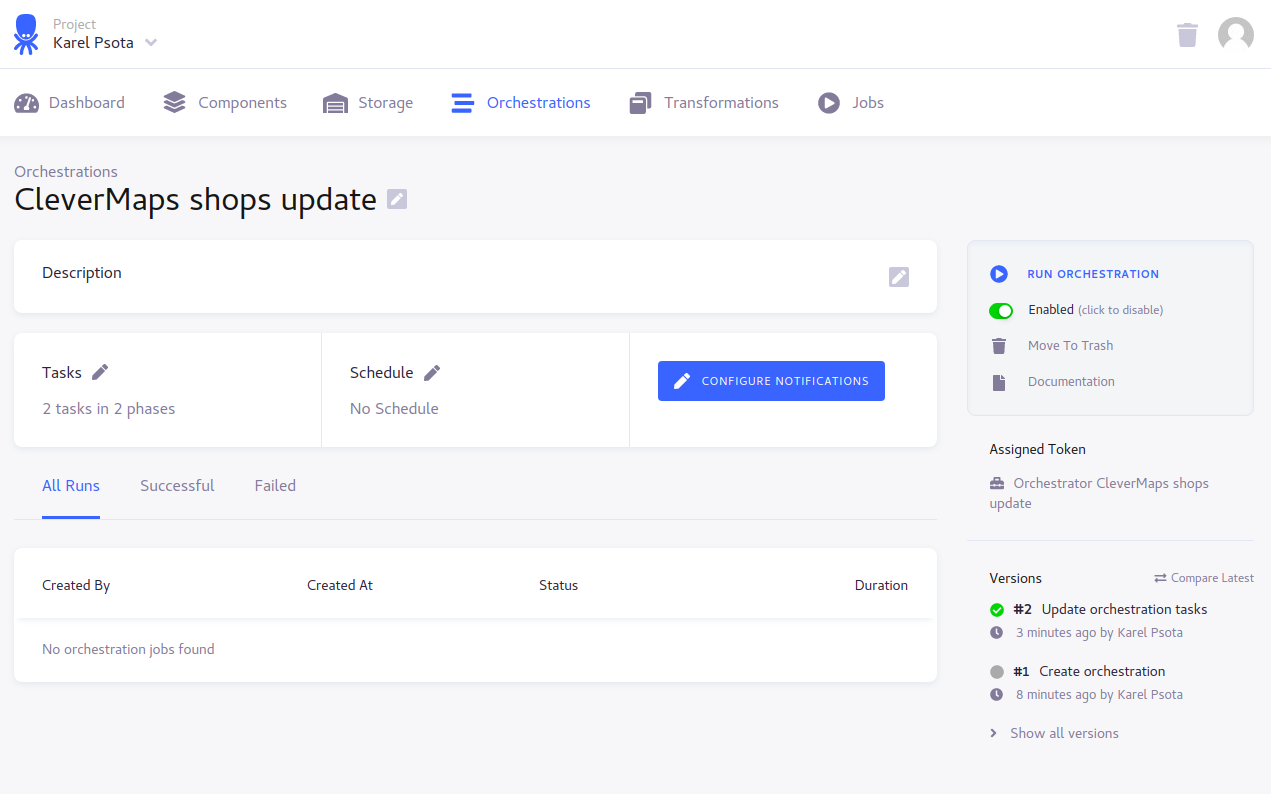The height and width of the screenshot is (794, 1271).
Task: Expand Show all versions
Action: [1063, 733]
